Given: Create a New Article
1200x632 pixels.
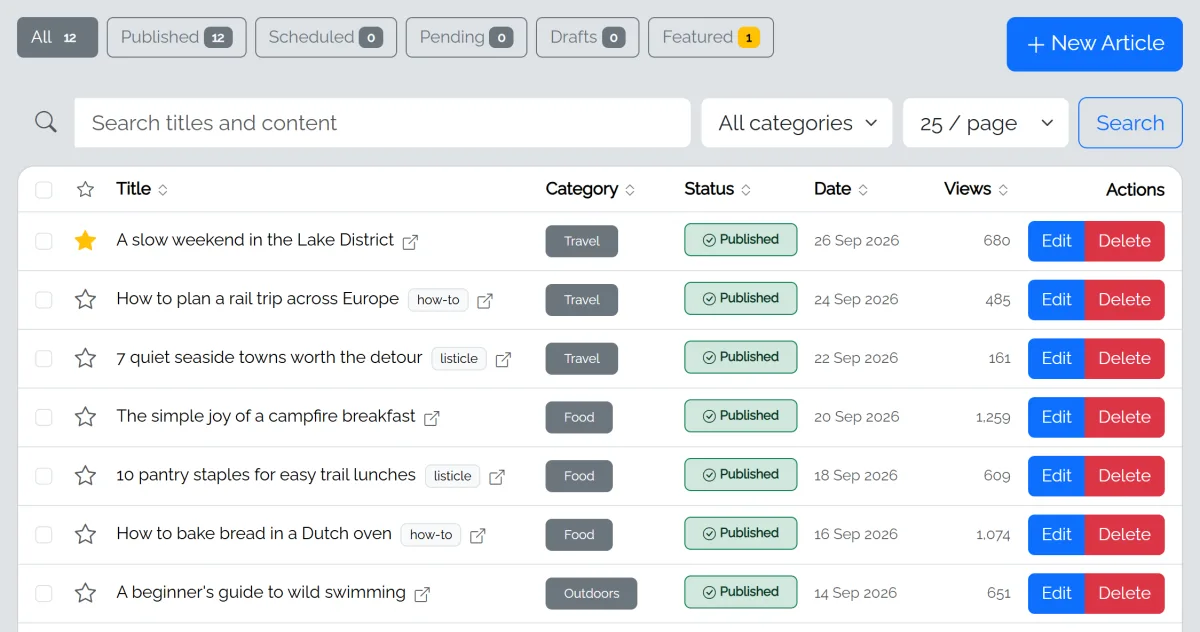Looking at the screenshot, I should 1095,44.
